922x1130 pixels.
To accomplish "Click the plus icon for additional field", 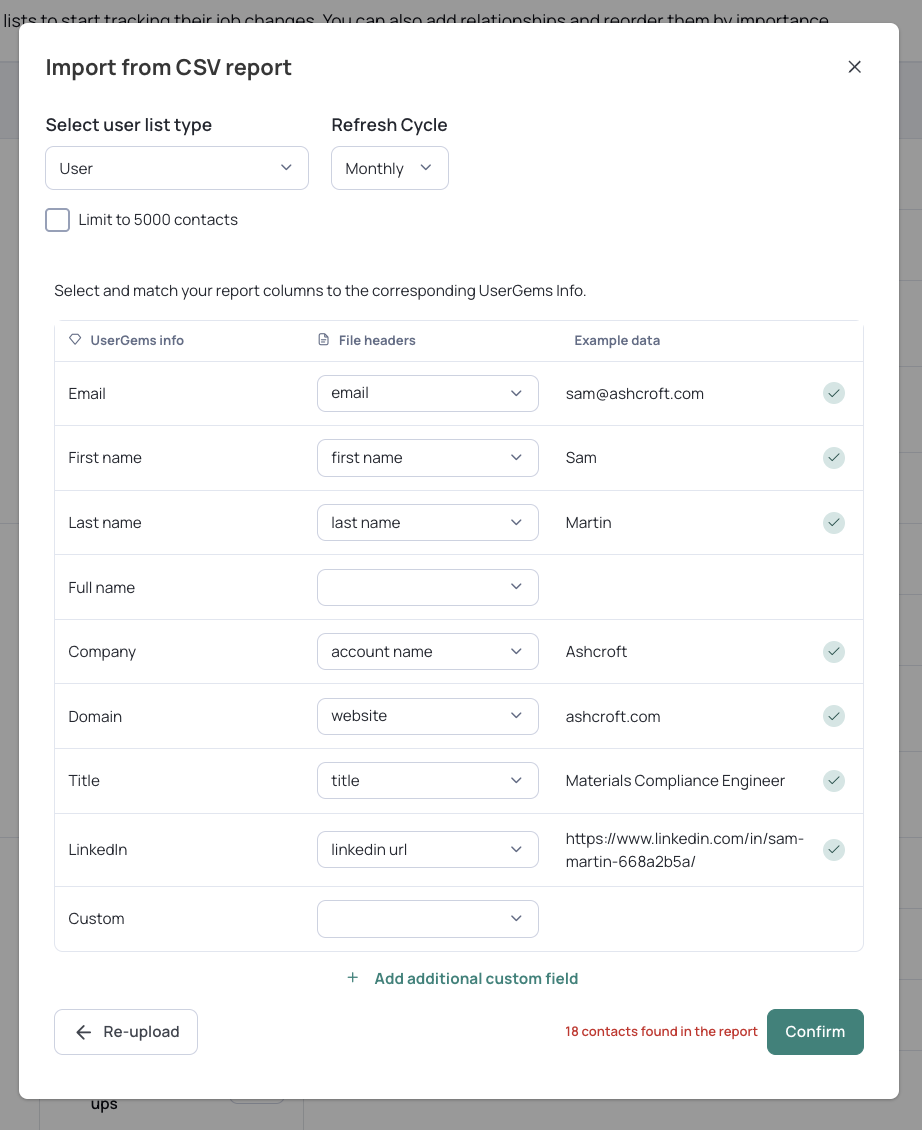I will [353, 978].
